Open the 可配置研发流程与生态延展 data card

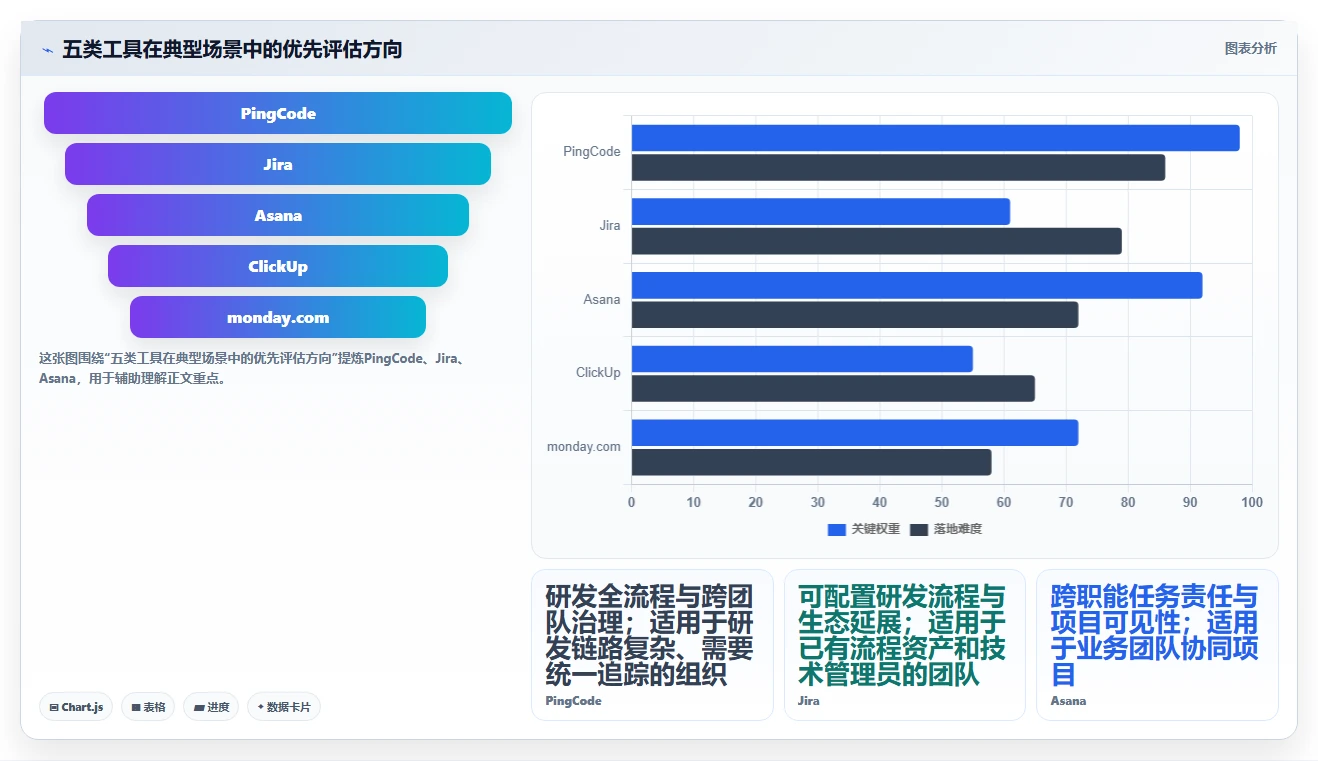(905, 645)
